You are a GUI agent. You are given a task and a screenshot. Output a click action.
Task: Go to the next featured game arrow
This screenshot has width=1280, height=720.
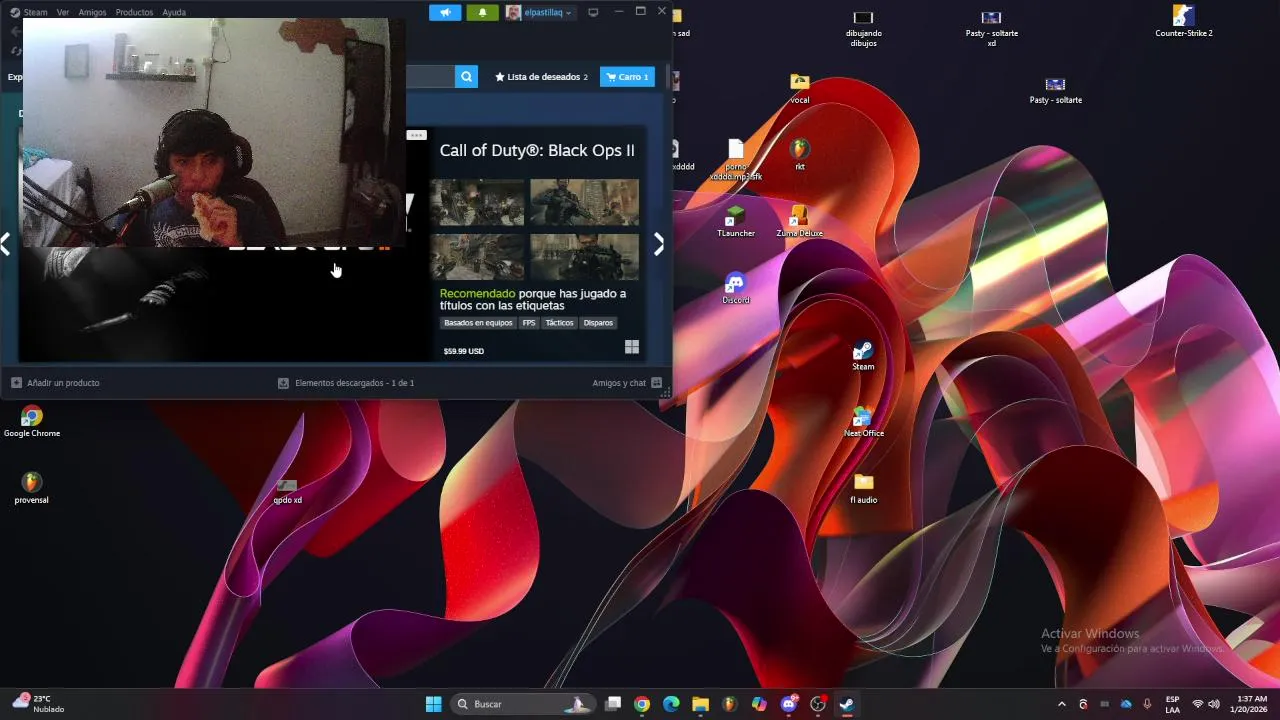pyautogui.click(x=658, y=244)
